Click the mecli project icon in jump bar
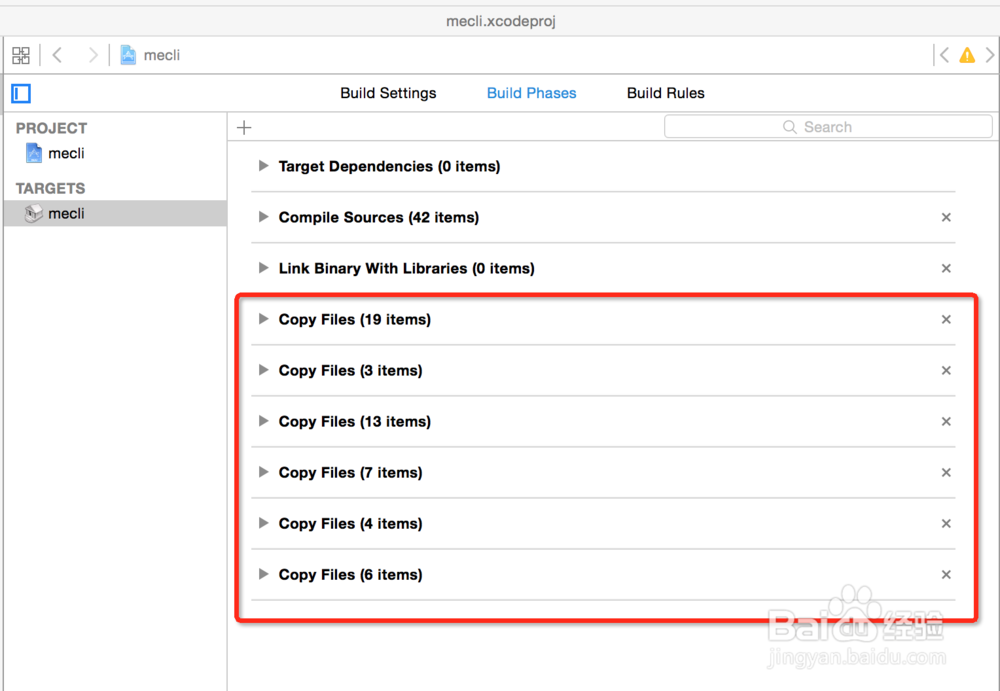 pyautogui.click(x=128, y=55)
